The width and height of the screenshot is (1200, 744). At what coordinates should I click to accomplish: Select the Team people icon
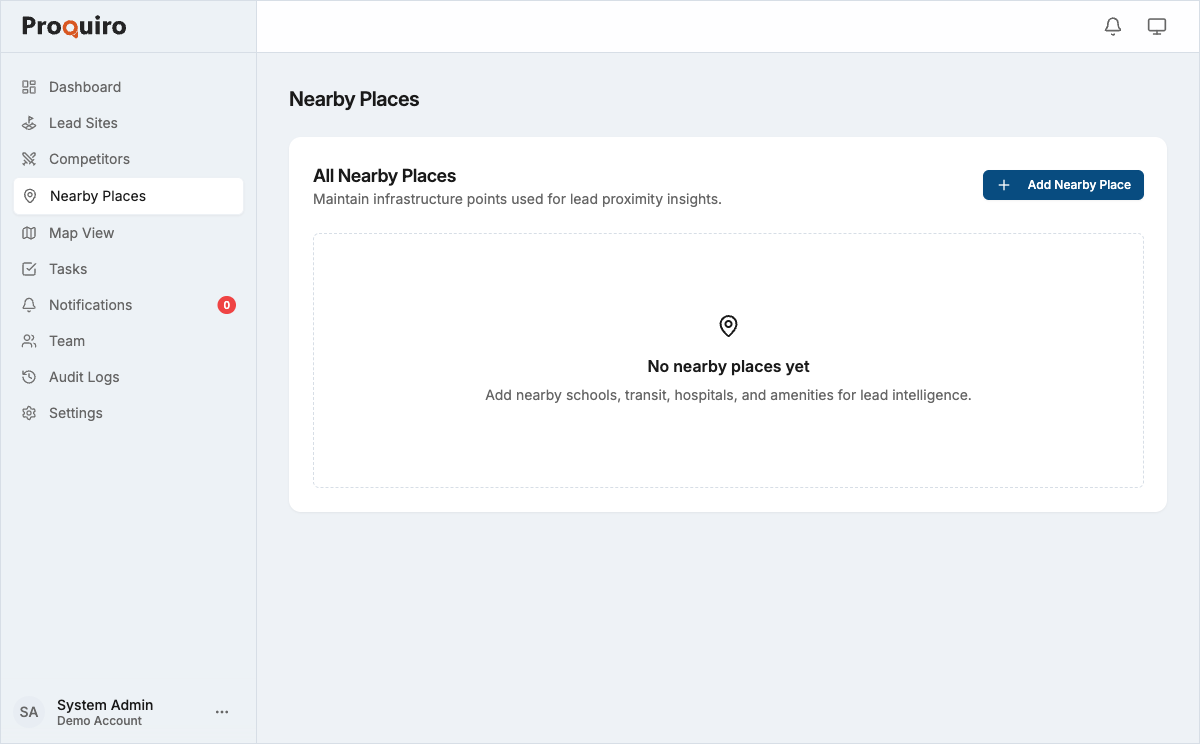[29, 340]
